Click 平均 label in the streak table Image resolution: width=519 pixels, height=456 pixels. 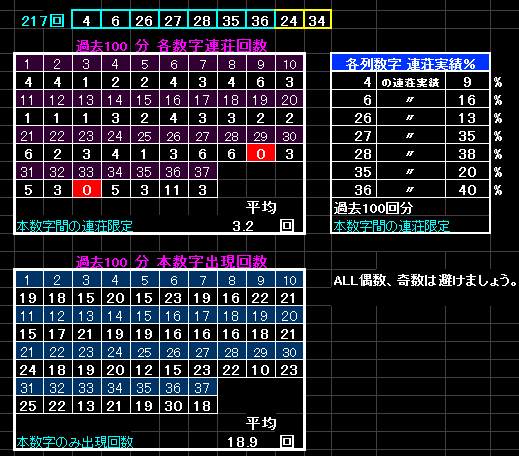pos(261,207)
